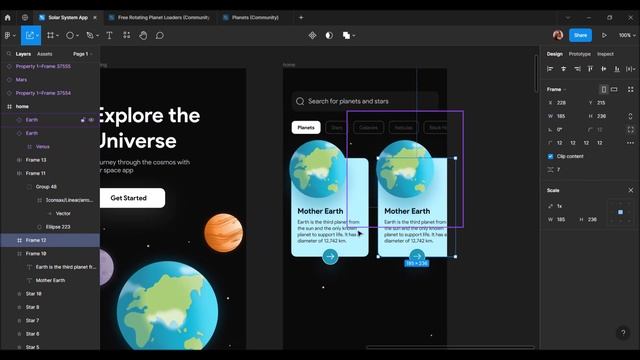
Task: Open the Page 1 dropdown
Action: coord(83,54)
